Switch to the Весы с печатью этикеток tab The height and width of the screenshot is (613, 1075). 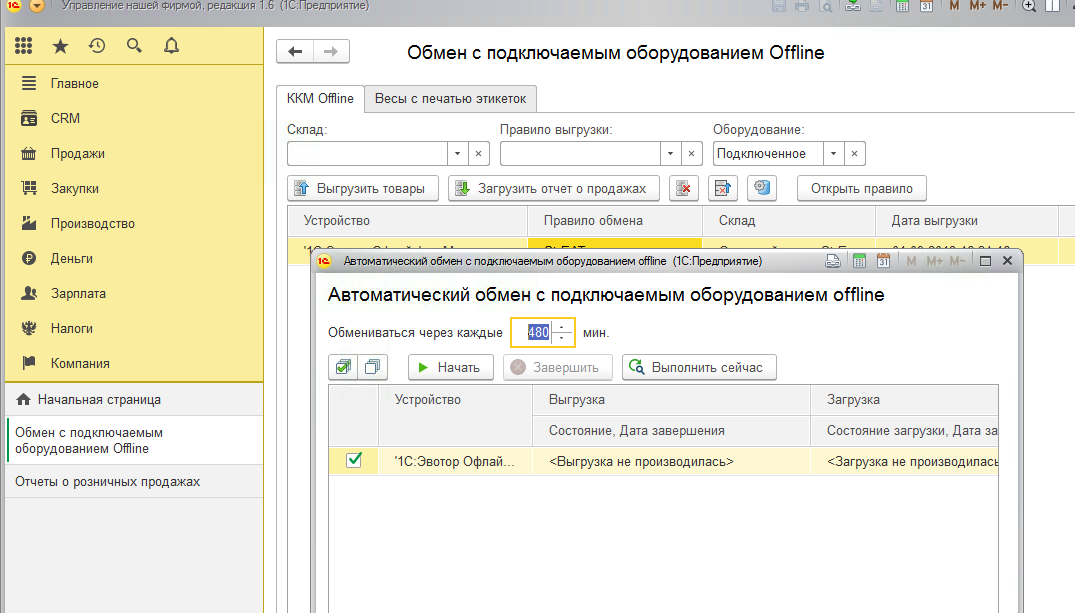click(x=451, y=99)
